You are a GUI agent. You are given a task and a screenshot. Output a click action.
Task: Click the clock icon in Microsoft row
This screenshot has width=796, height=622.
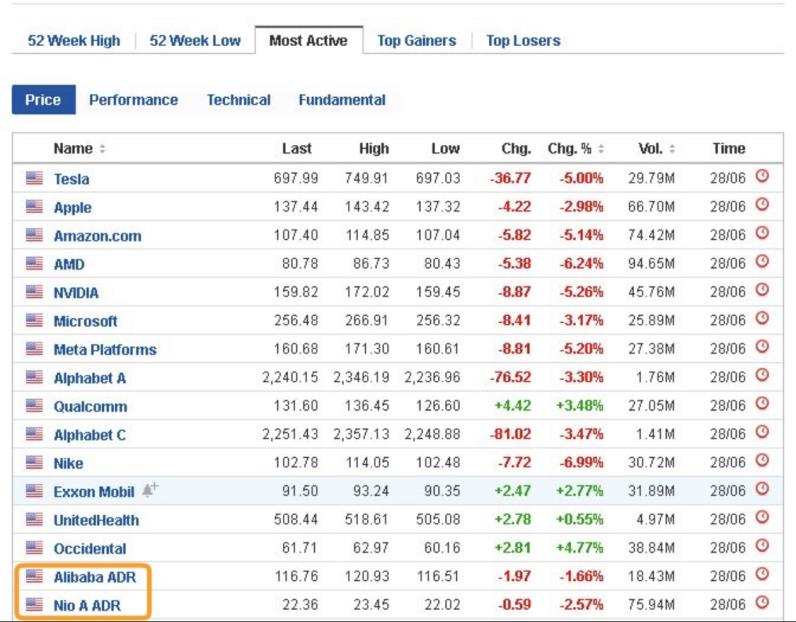(x=762, y=318)
